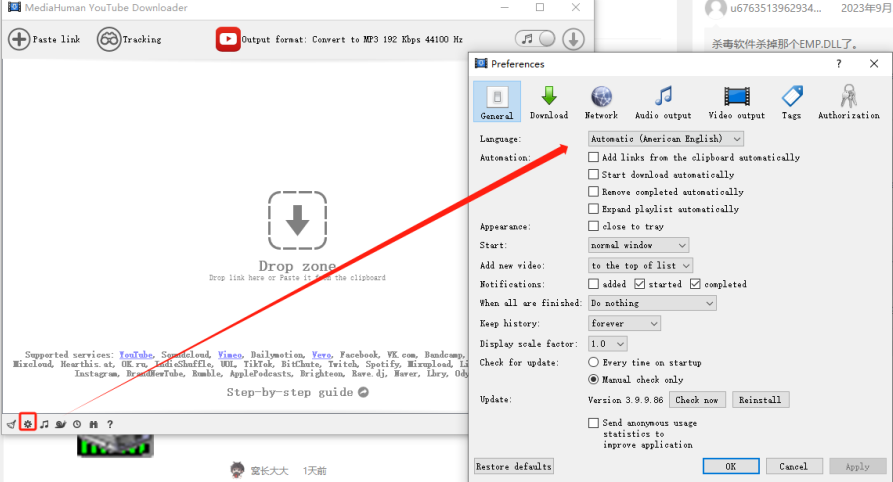Click the Output format text in toolbar
Screen dimensions: 893x482
click(352, 39)
